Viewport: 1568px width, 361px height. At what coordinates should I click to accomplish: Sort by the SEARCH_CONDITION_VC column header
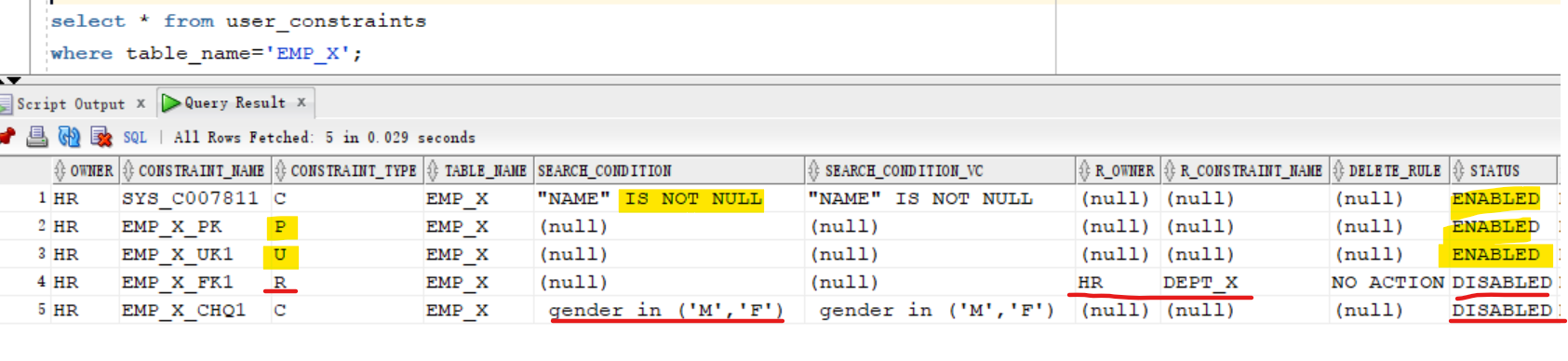pos(940,171)
